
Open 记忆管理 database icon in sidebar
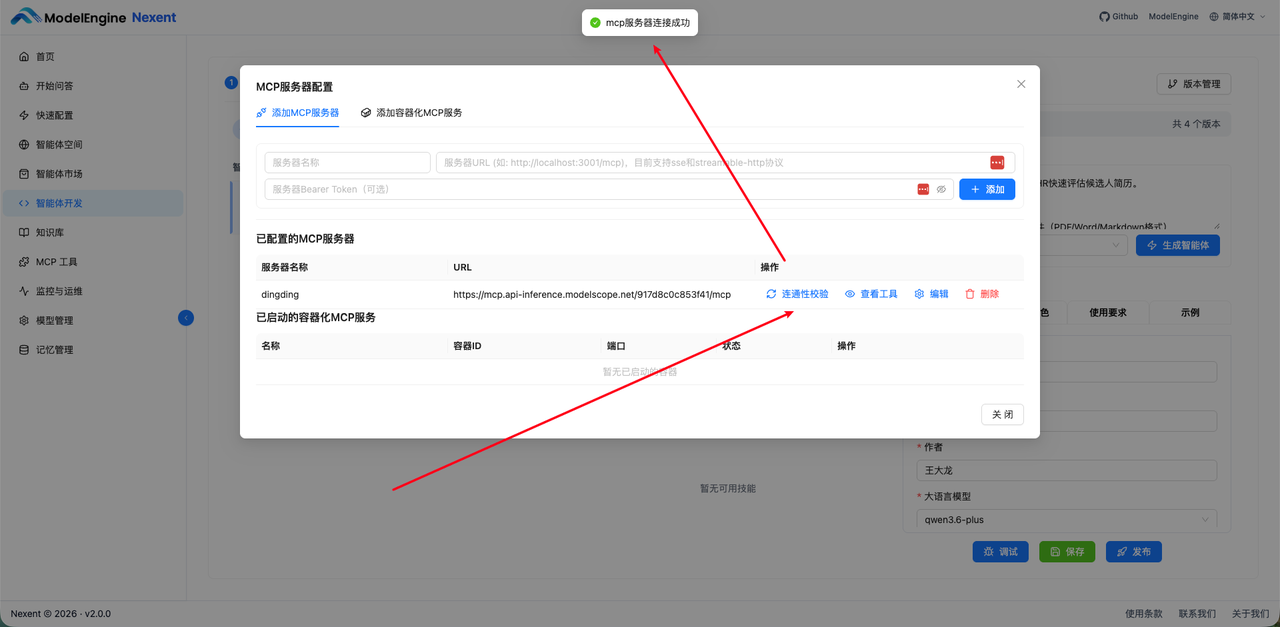click(24, 350)
